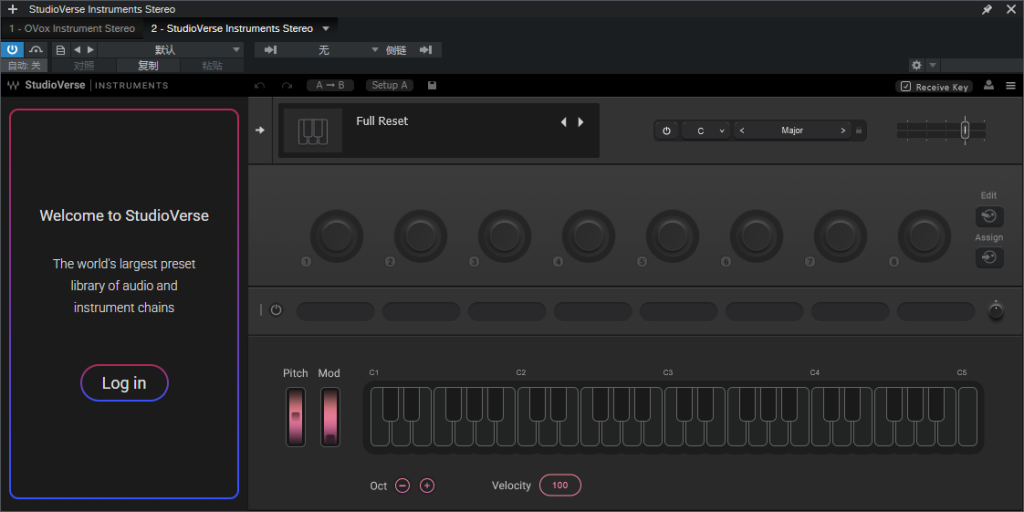Adjust the output level slider handle
This screenshot has width=1024, height=512.
[x=965, y=131]
